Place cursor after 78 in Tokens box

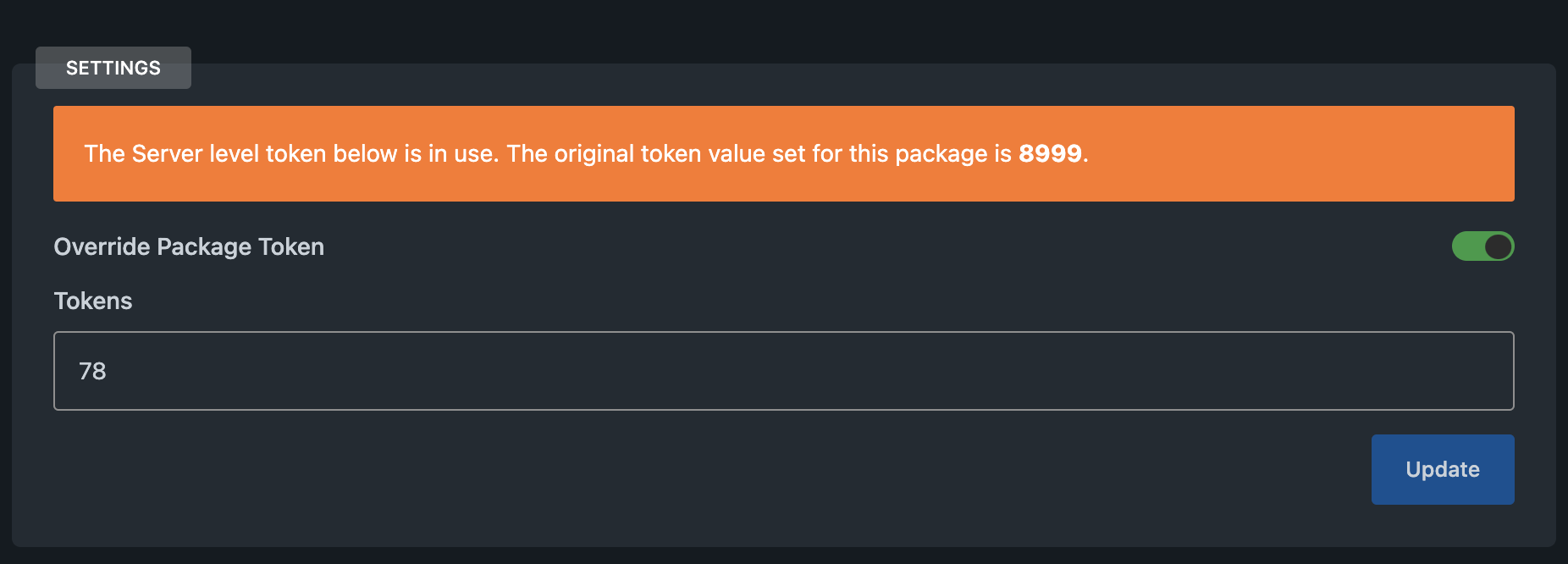pos(108,371)
